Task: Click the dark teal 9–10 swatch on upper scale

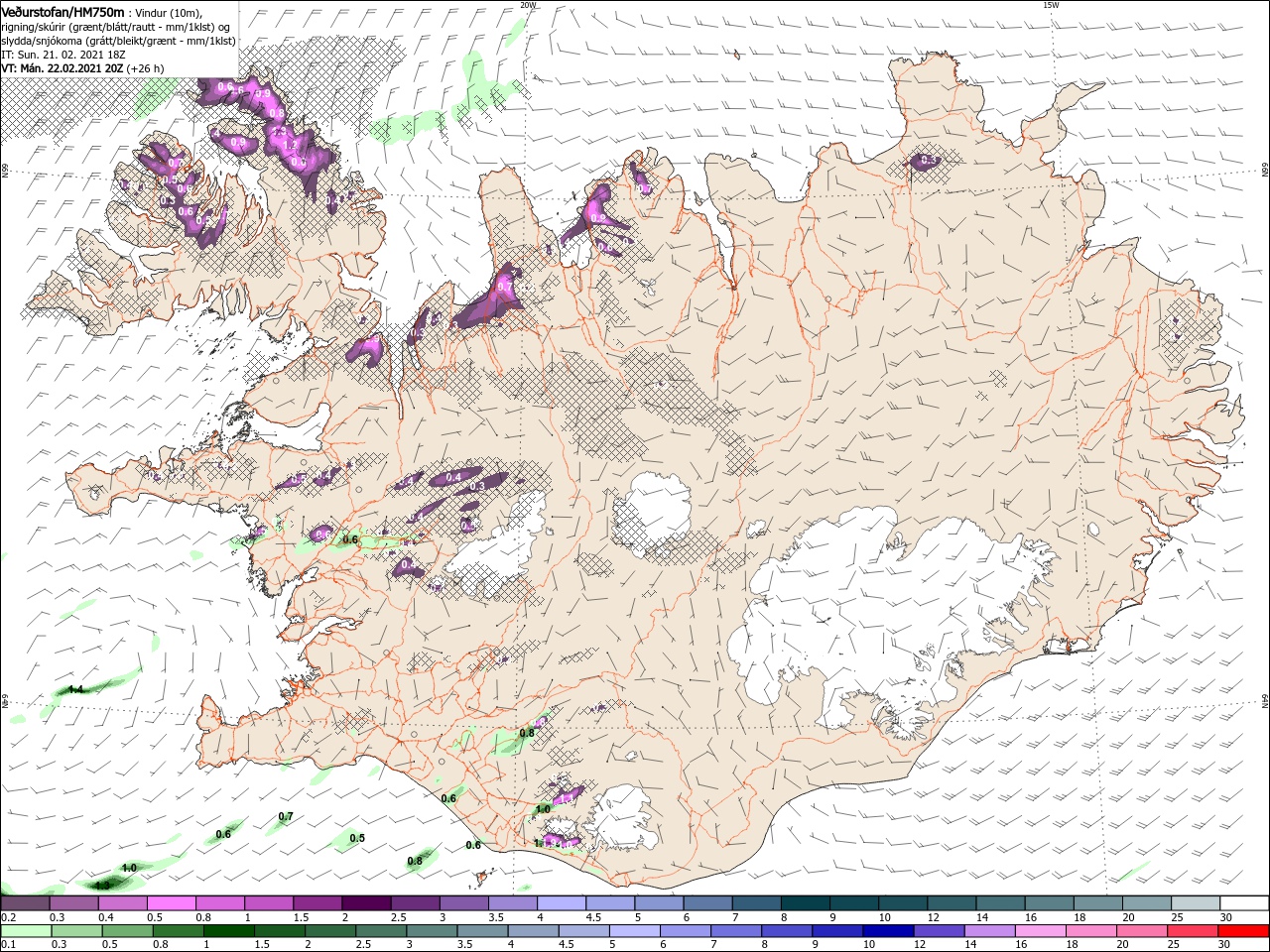Action: pyautogui.click(x=852, y=903)
